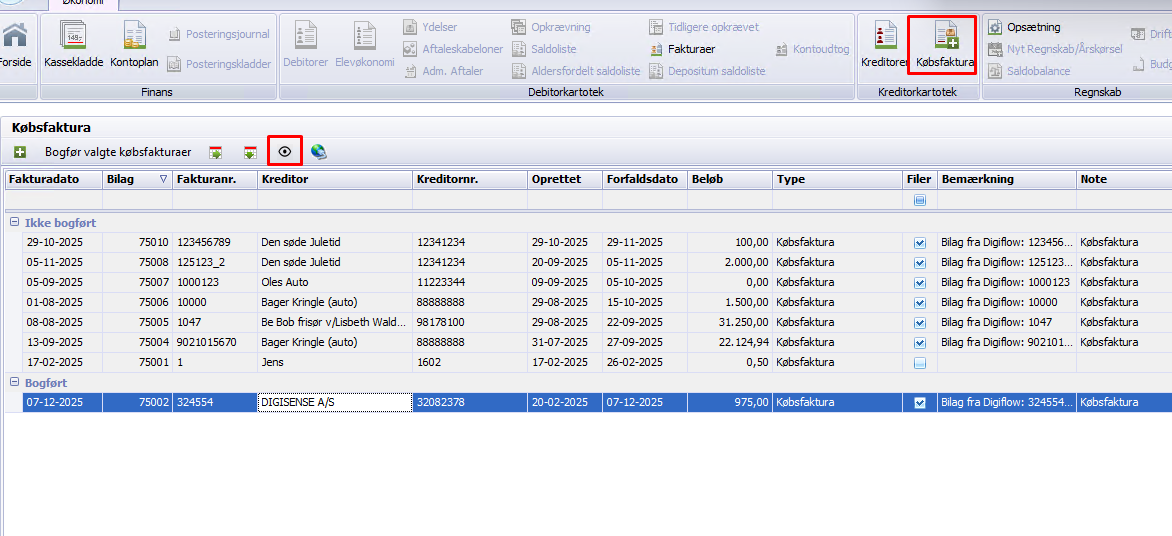Sort by the Forfaldsdato column header

coord(644,179)
